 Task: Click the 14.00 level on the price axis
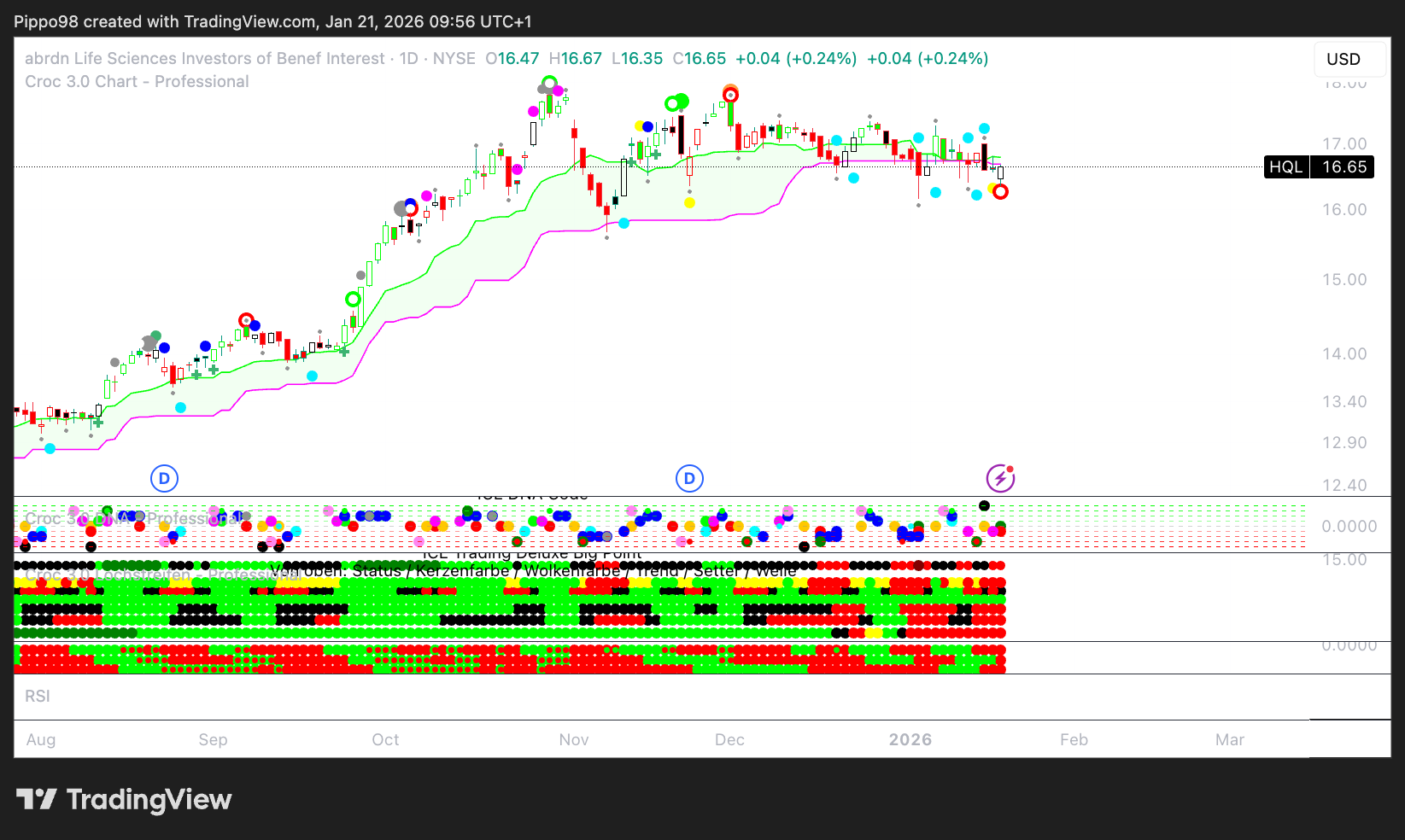pyautogui.click(x=1344, y=354)
